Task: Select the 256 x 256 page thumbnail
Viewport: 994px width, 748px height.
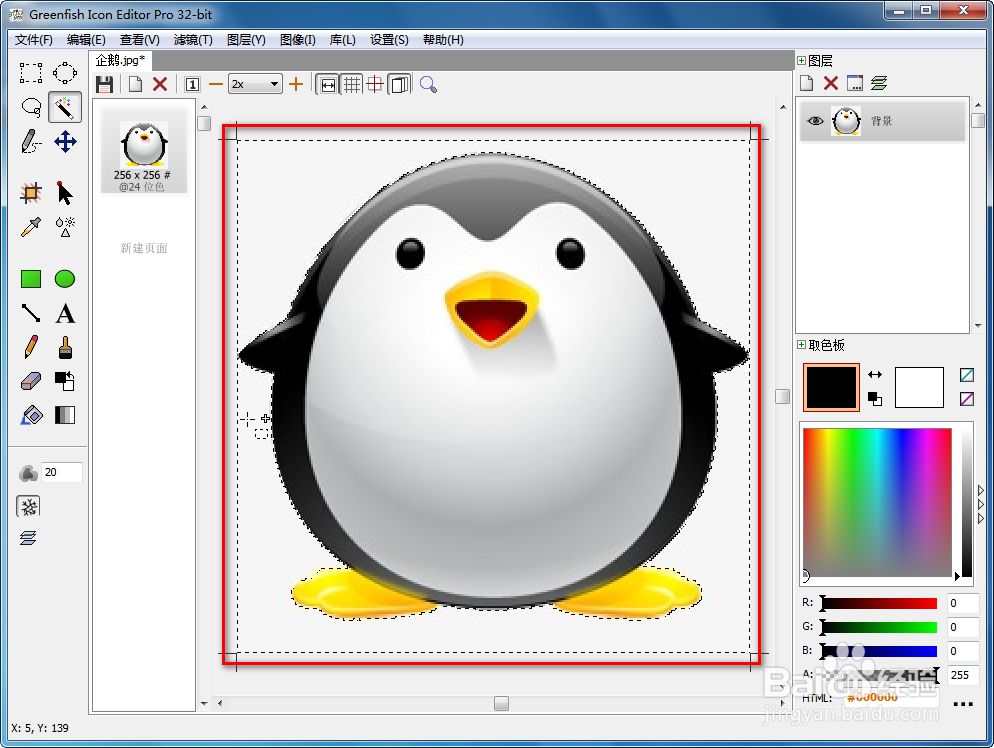Action: [x=144, y=151]
